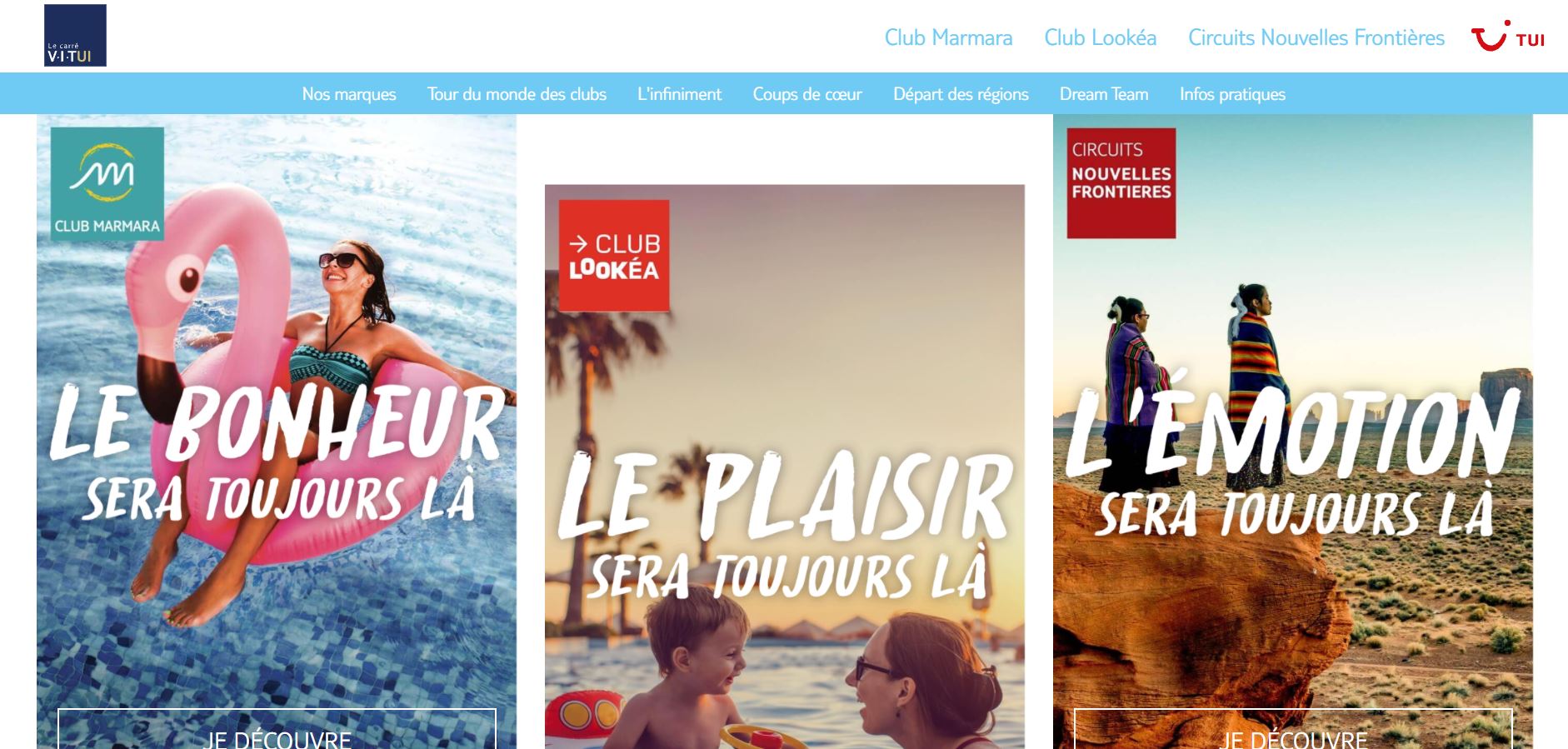This screenshot has height=749, width=1568.
Task: Select the Nos marques menu item
Action: [349, 94]
